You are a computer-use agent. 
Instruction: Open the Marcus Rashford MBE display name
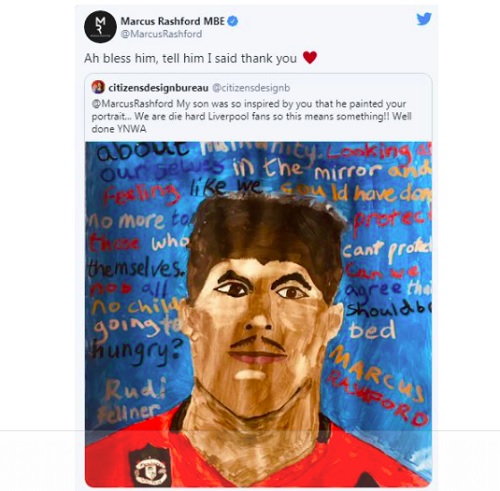pyautogui.click(x=172, y=21)
